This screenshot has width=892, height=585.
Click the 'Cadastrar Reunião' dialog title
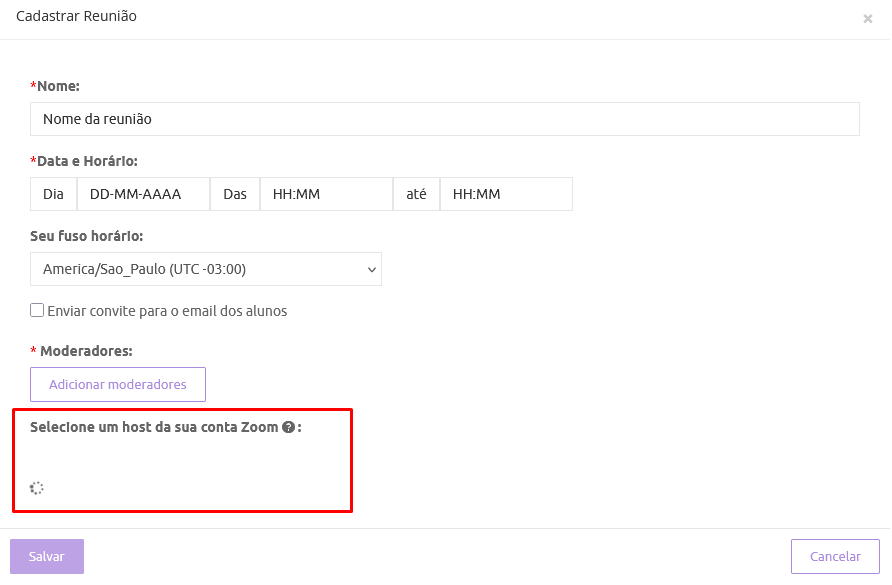click(x=77, y=16)
